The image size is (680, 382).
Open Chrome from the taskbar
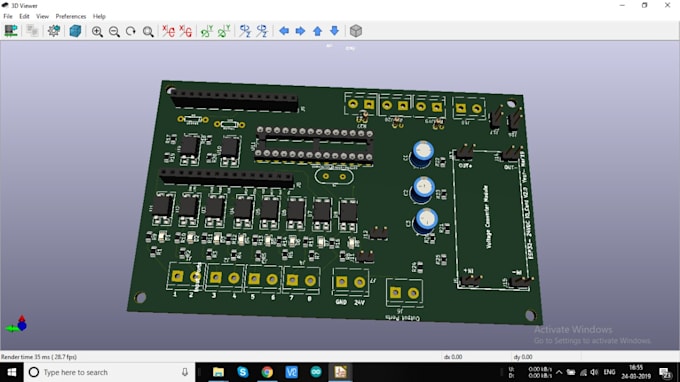pyautogui.click(x=267, y=372)
